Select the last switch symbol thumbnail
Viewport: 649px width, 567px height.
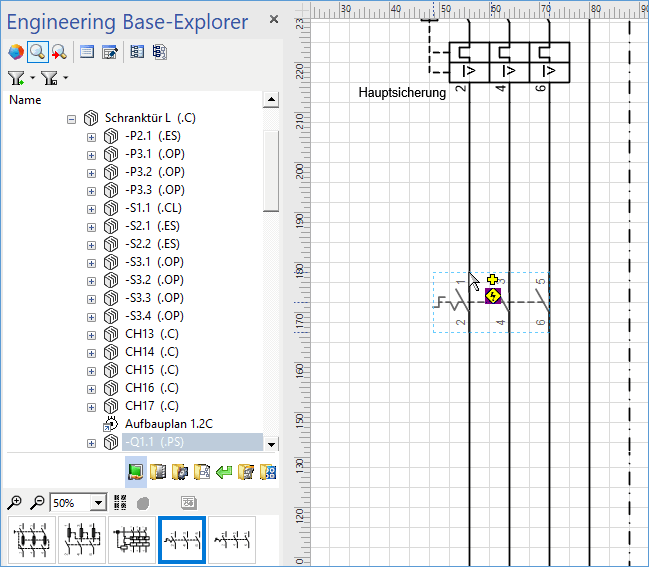(232, 540)
